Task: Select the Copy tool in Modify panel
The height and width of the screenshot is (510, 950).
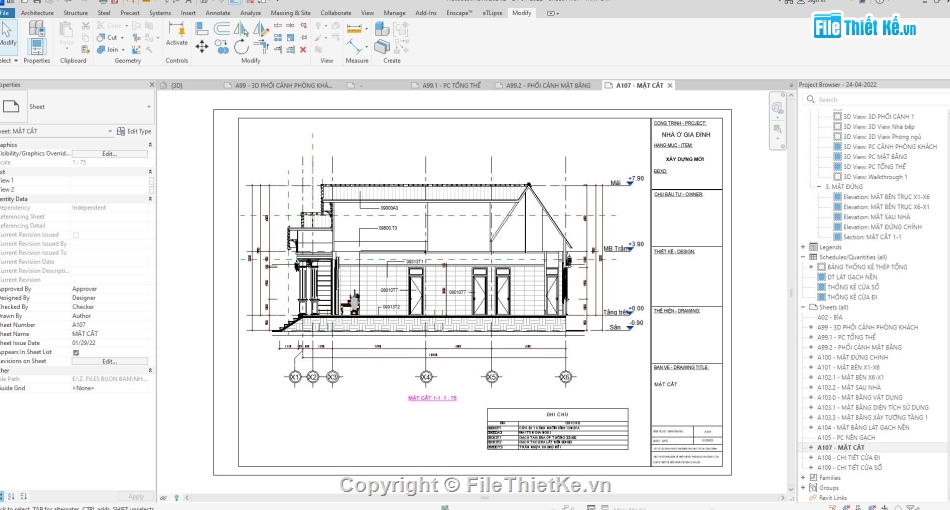Action: point(222,47)
